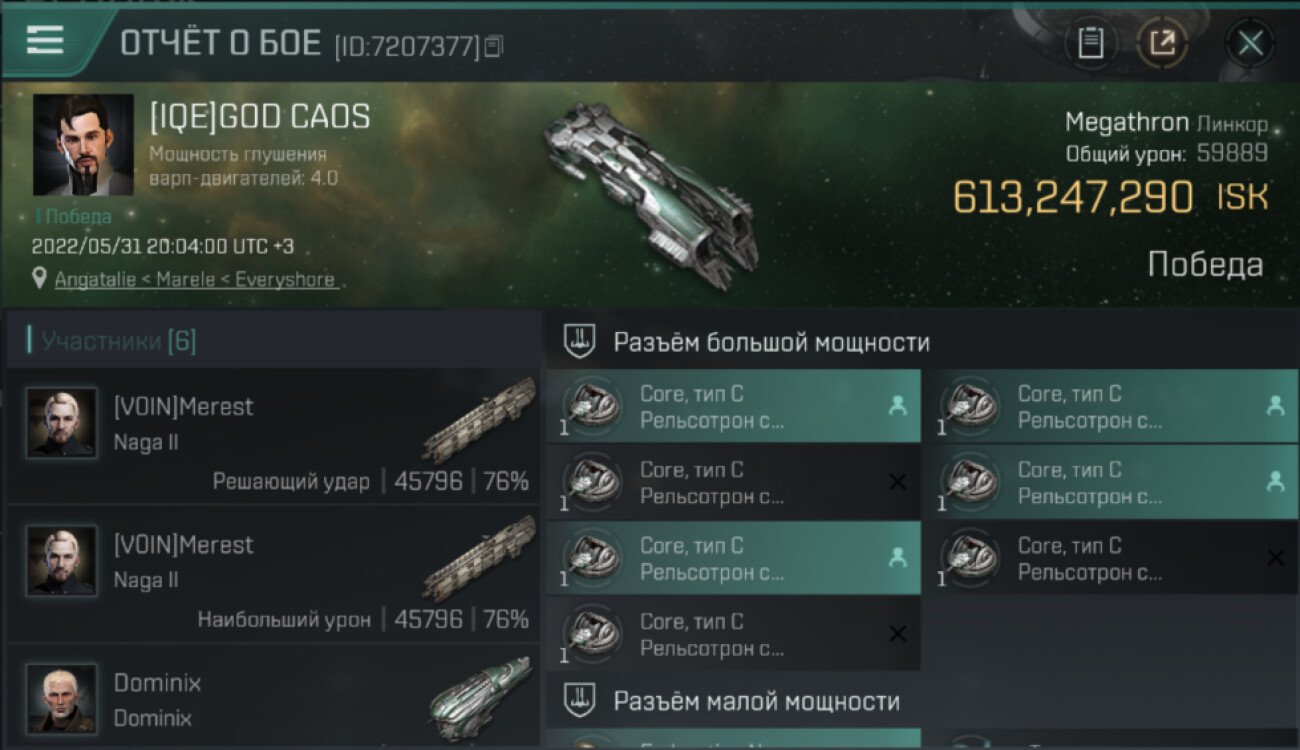Select the Участники [6] tab
This screenshot has width=1300, height=750.
pos(118,341)
